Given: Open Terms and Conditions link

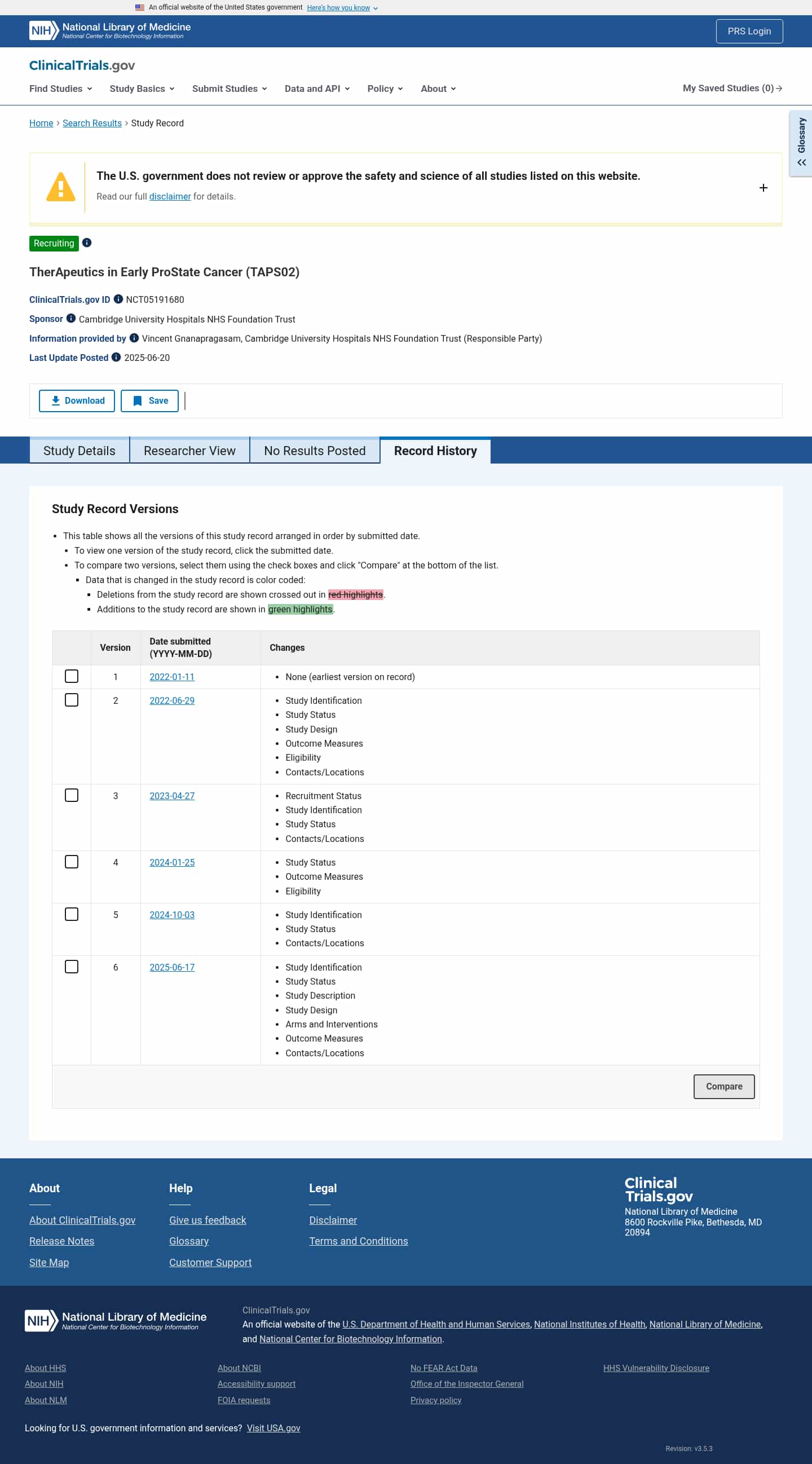Looking at the screenshot, I should [x=359, y=1241].
